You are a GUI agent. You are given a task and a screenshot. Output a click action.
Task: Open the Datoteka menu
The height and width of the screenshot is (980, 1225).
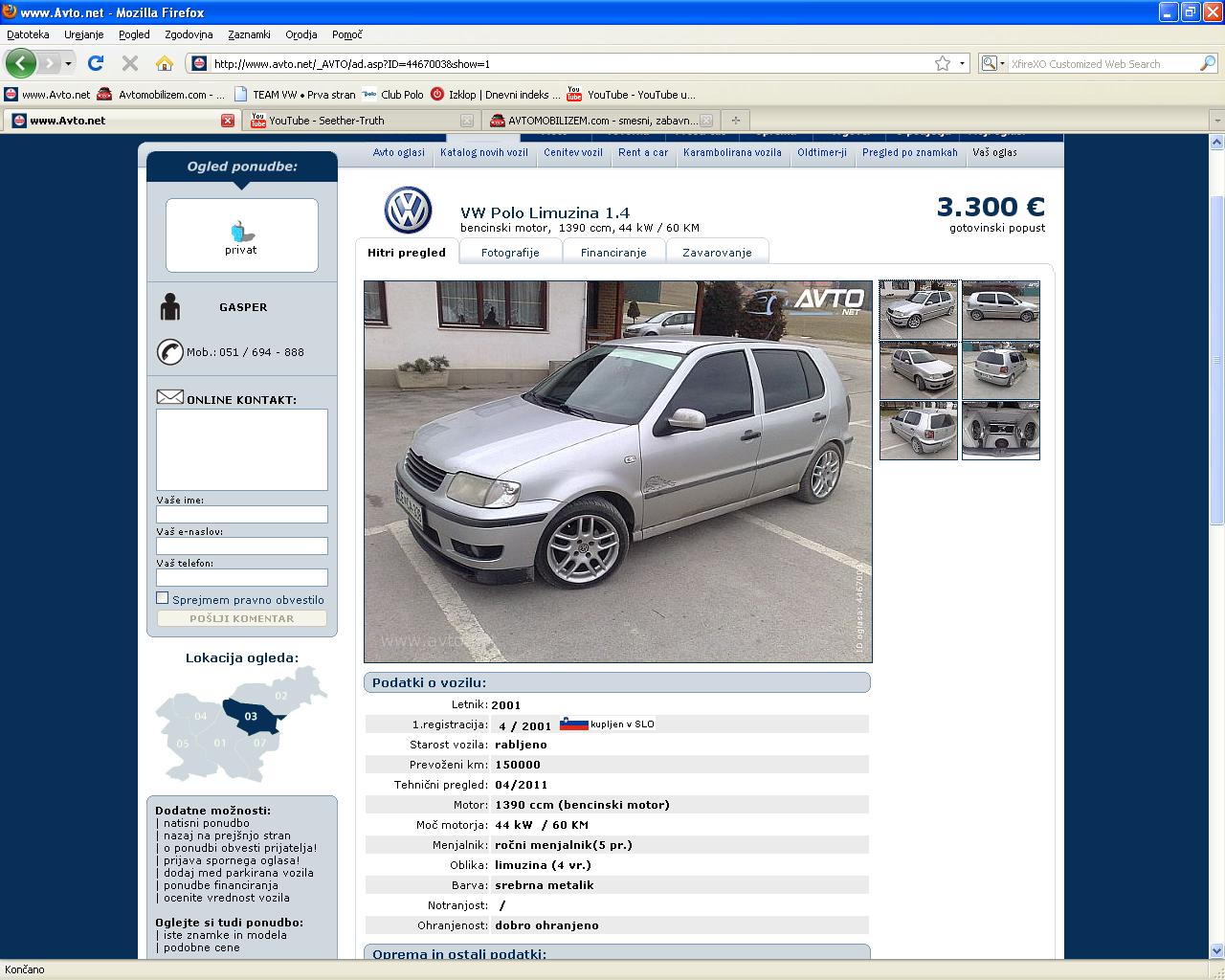point(28,34)
